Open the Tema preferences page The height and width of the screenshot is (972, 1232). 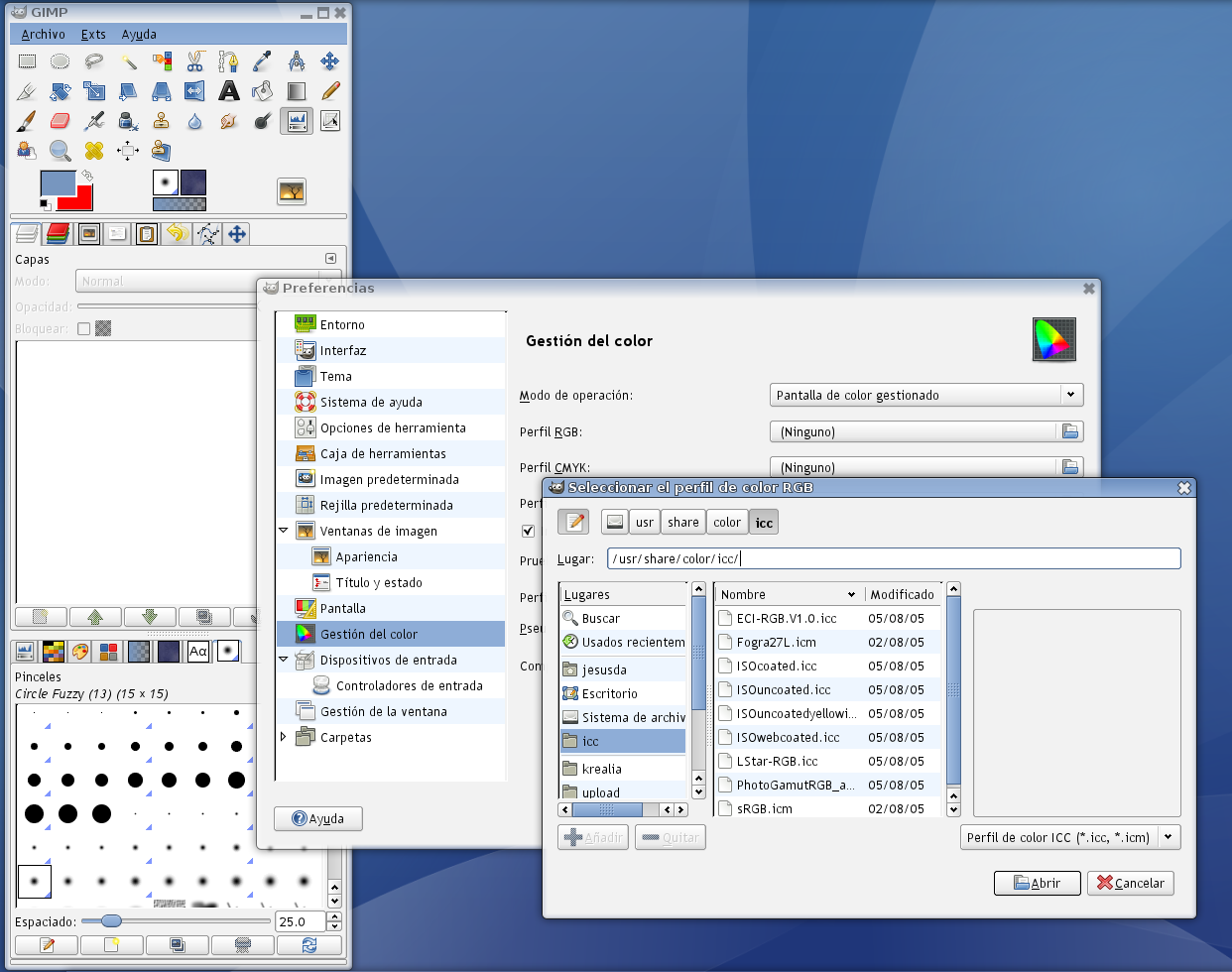click(392, 376)
